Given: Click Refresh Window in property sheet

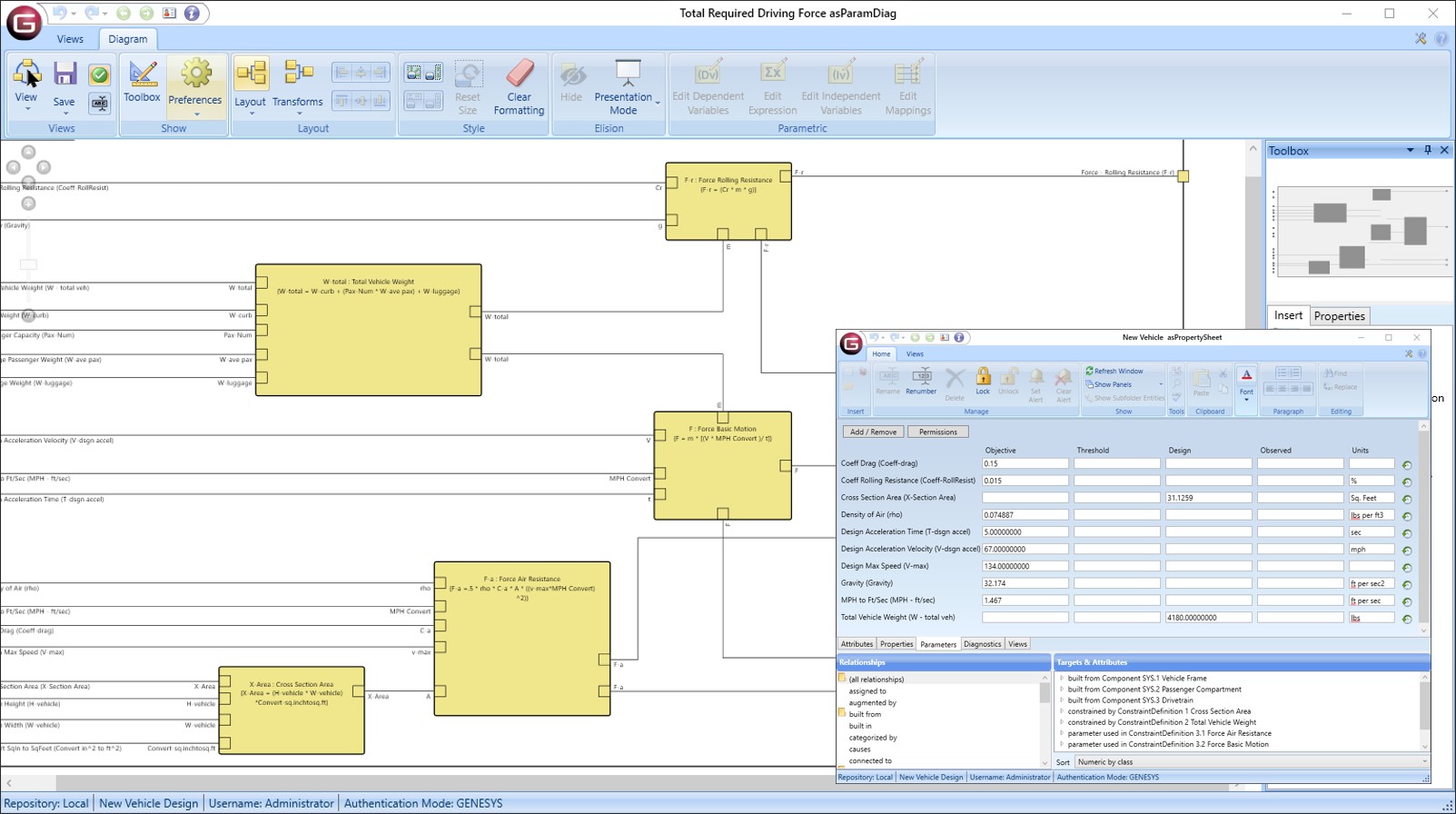Looking at the screenshot, I should (x=1114, y=371).
